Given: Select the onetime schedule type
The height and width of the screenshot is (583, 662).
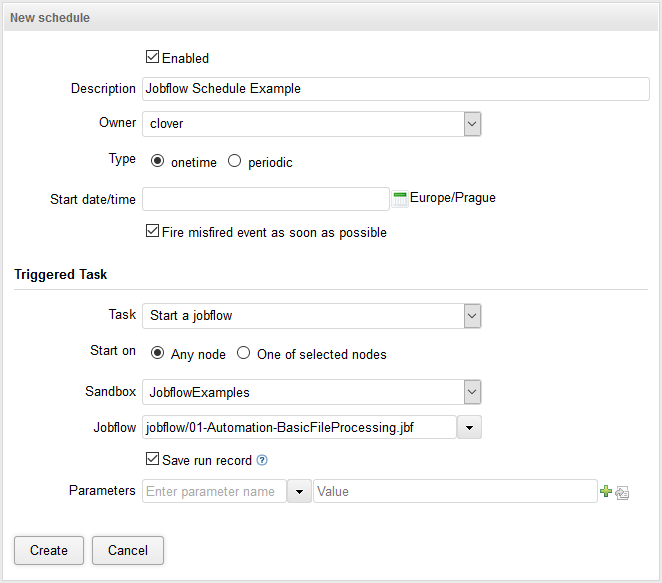Looking at the screenshot, I should pyautogui.click(x=158, y=161).
